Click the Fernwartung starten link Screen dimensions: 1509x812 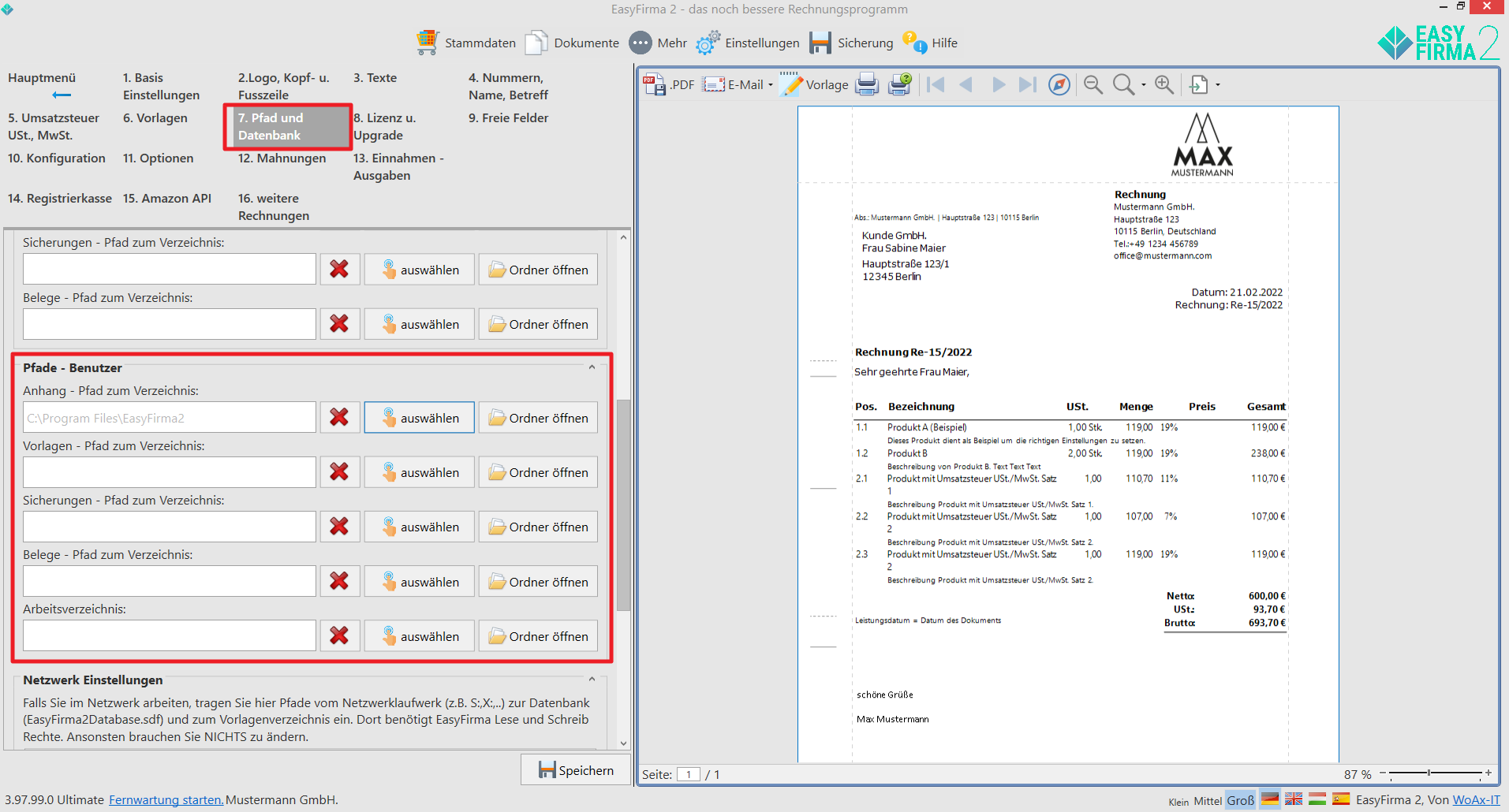coord(166,799)
